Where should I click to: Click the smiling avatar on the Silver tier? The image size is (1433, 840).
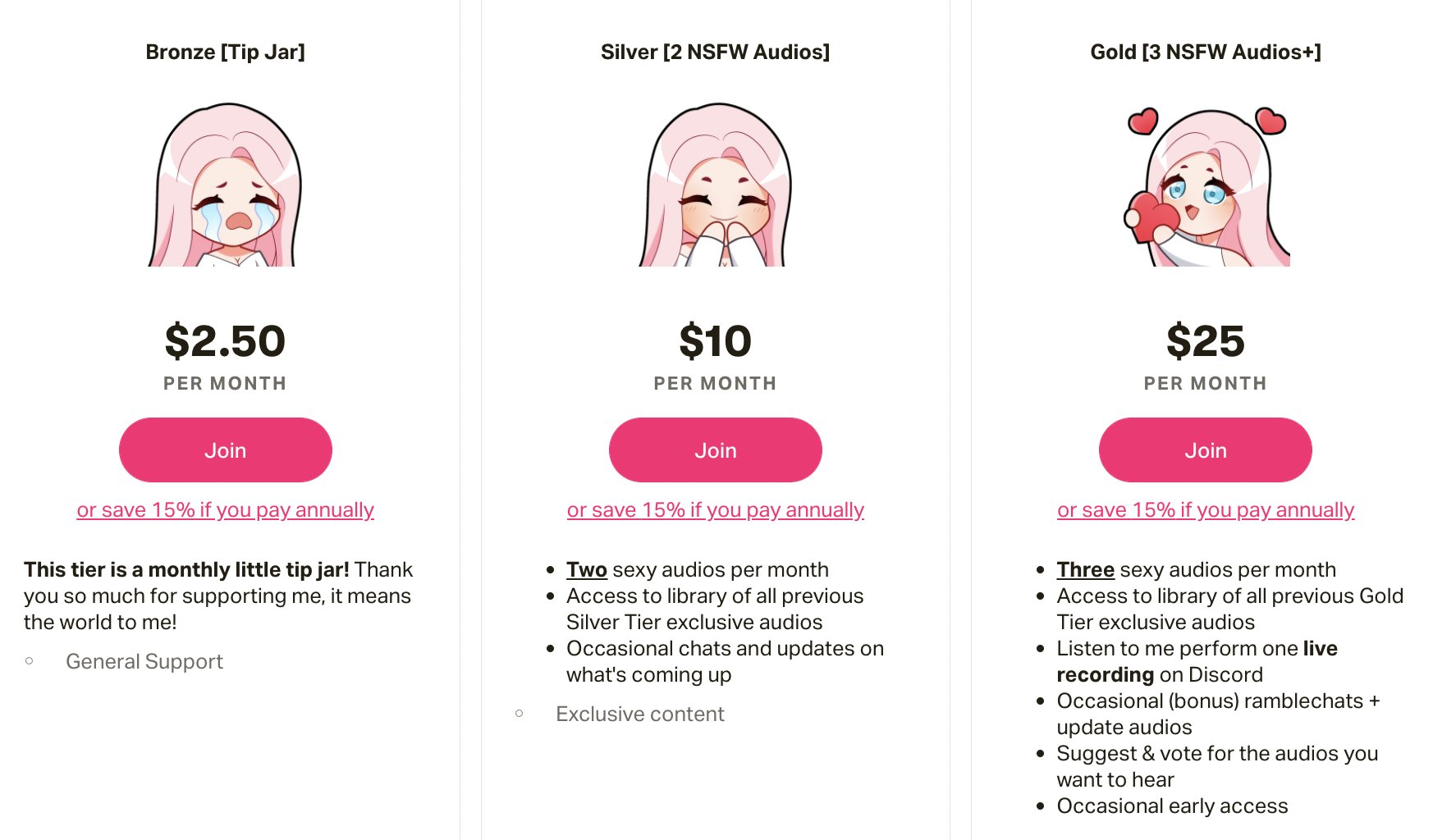tap(715, 185)
